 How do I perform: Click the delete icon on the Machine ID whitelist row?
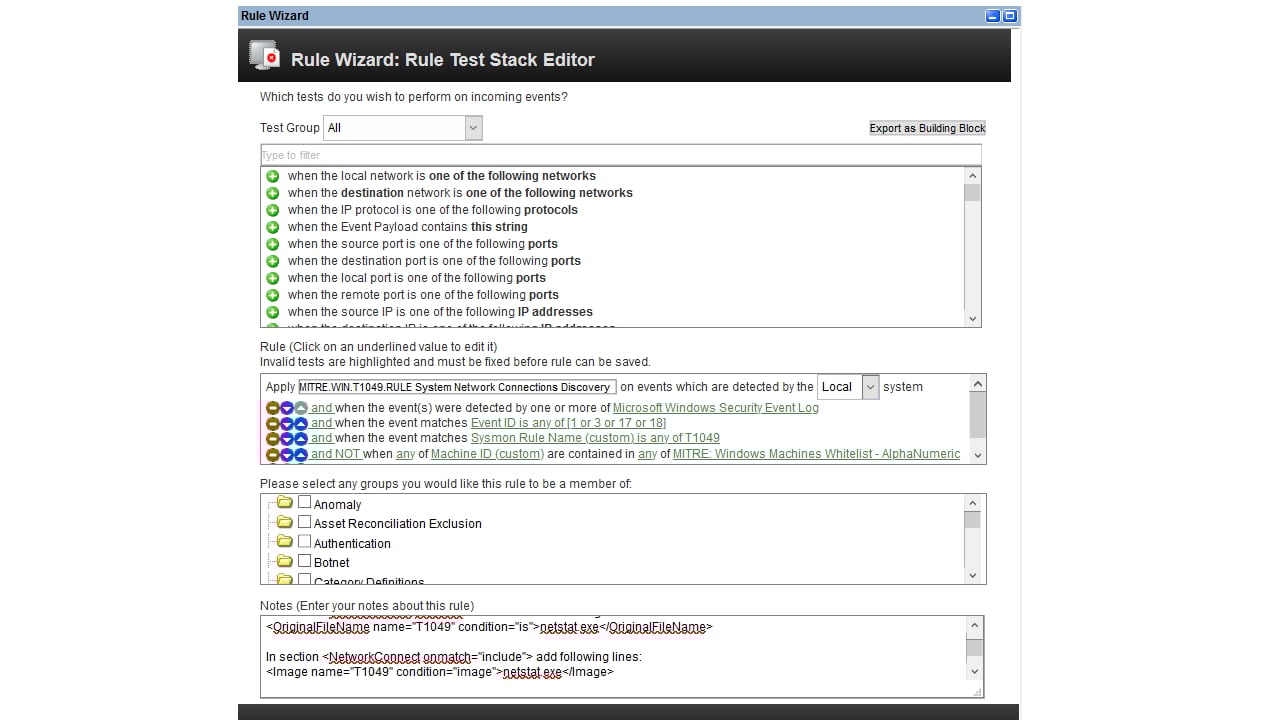point(272,453)
